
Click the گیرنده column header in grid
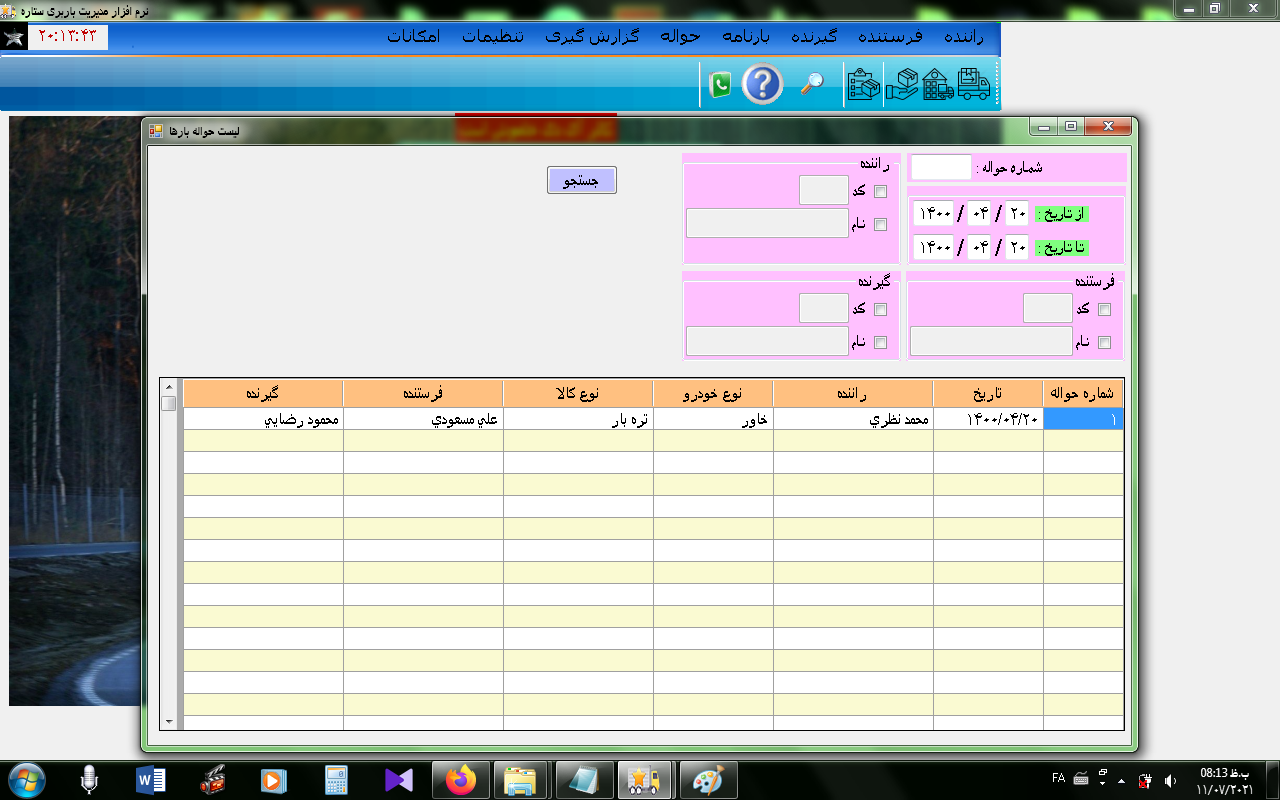[x=263, y=394]
